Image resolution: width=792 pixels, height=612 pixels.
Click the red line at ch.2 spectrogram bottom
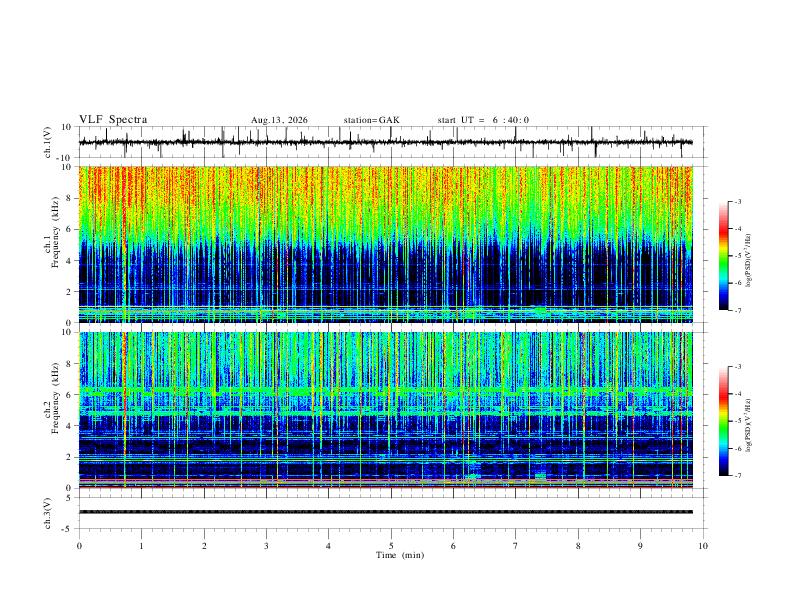[x=386, y=487]
